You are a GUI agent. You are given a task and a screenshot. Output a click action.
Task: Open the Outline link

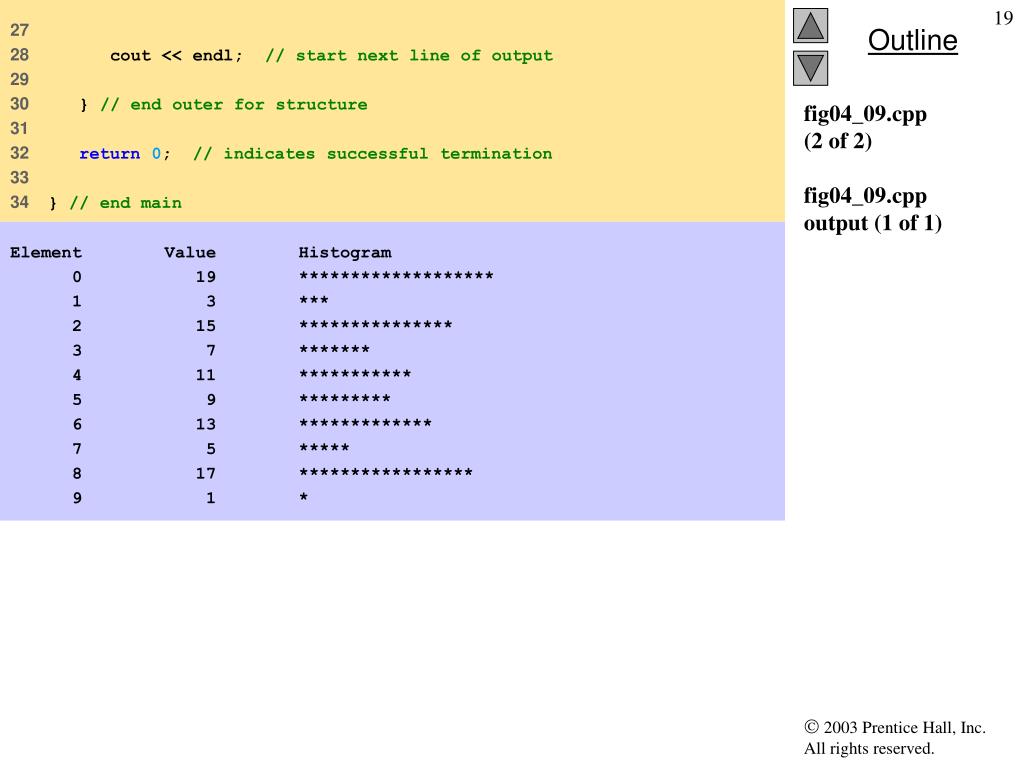click(x=912, y=41)
